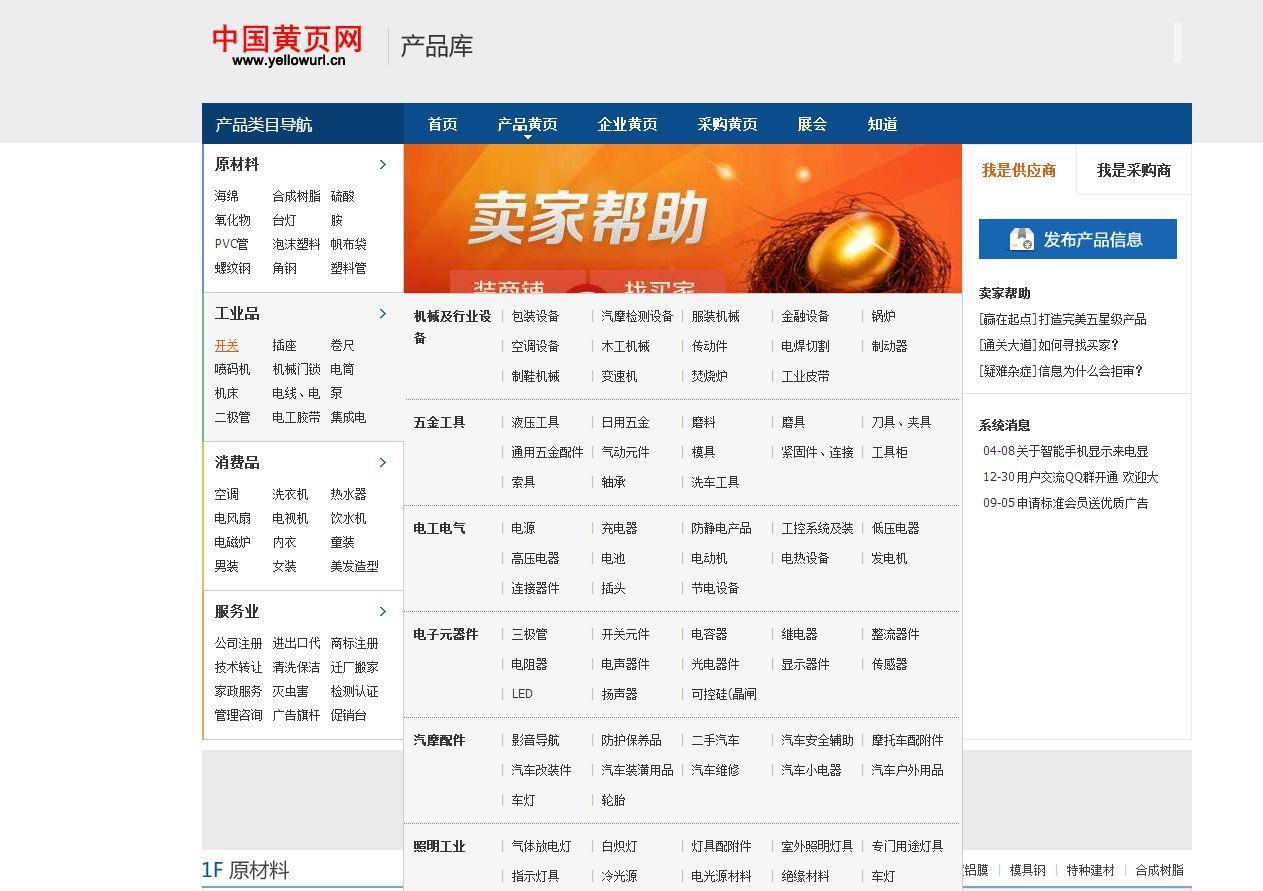Screen dimensions: 1263x891
Task: Open the 赢在起点 seller help article
Action: (x=1062, y=319)
